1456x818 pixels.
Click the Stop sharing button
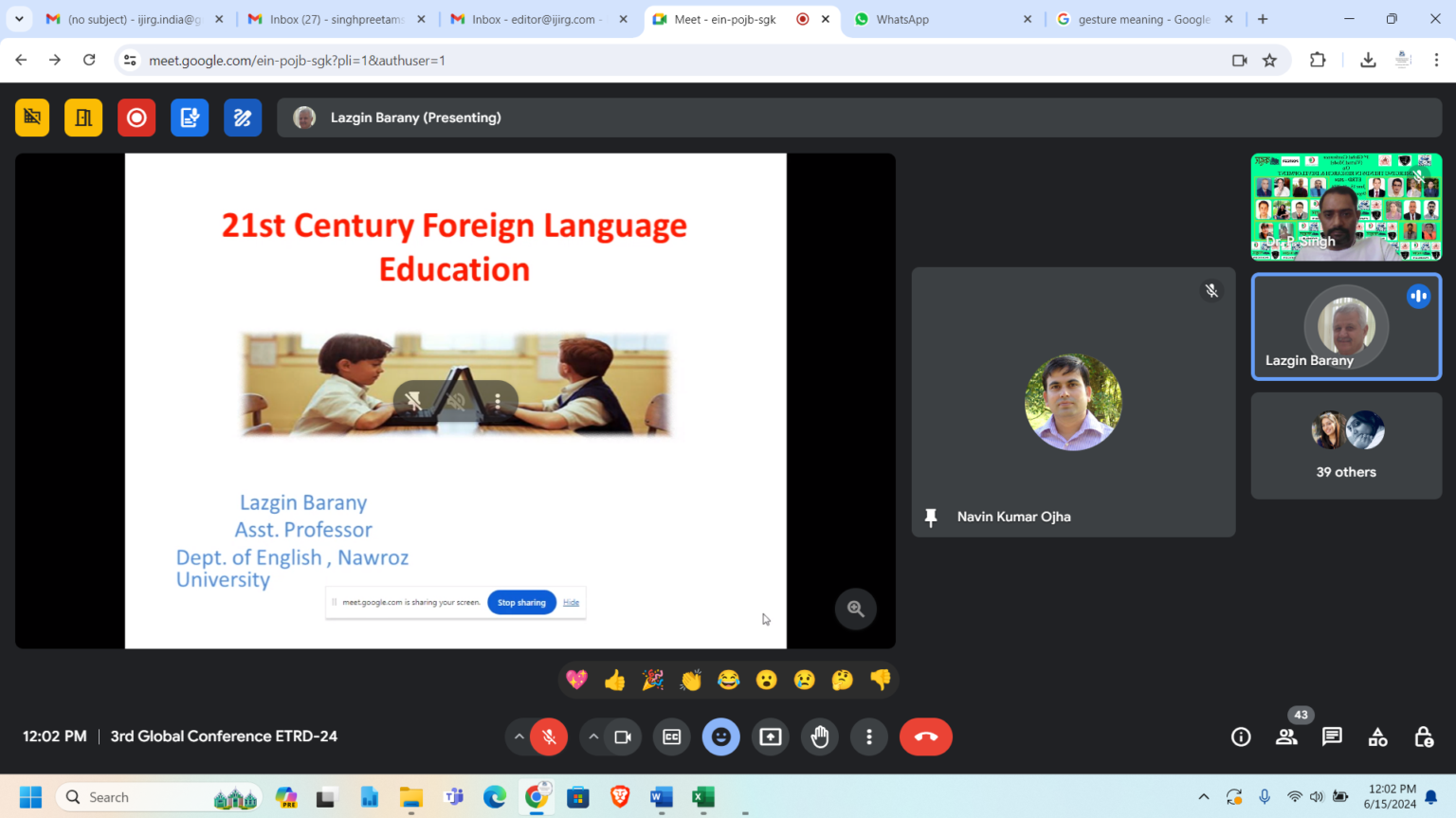tap(521, 602)
